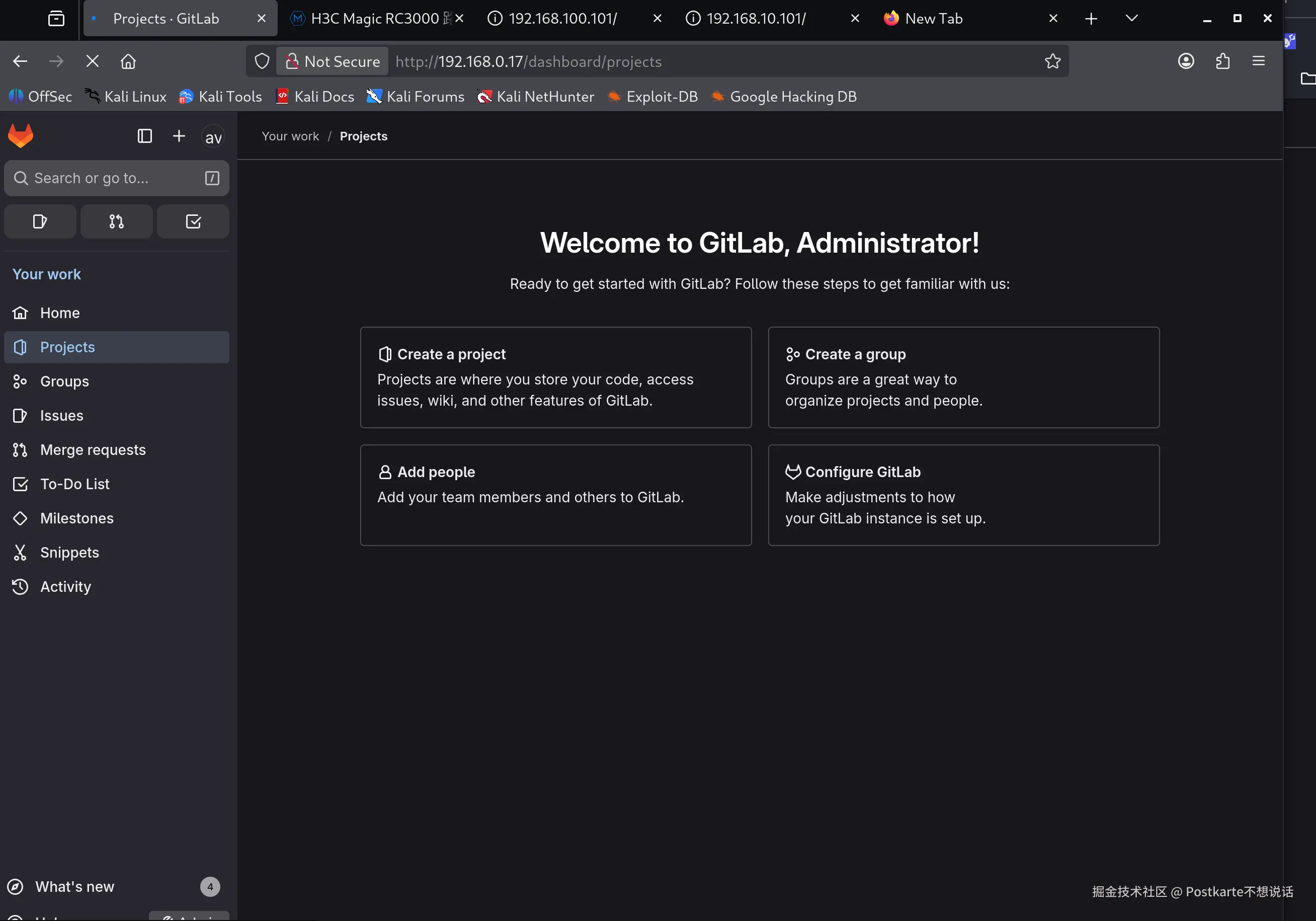
Task: Click the Configure GitLab card
Action: pos(963,495)
